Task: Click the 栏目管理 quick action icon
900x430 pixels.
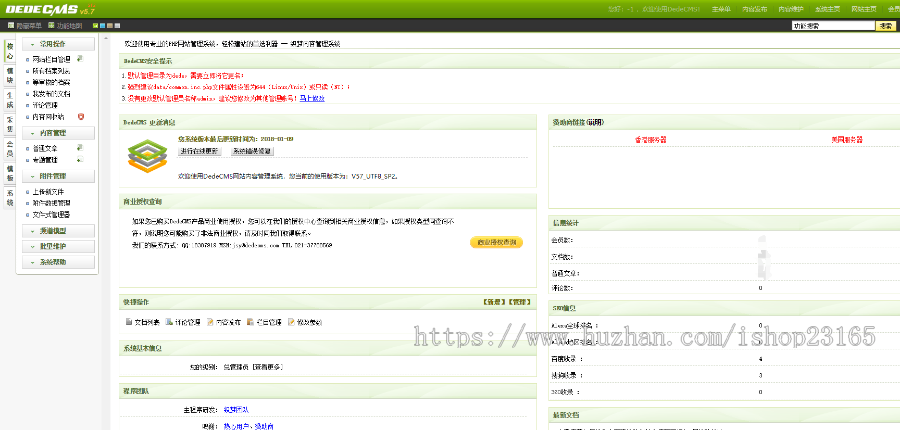Action: [250, 322]
